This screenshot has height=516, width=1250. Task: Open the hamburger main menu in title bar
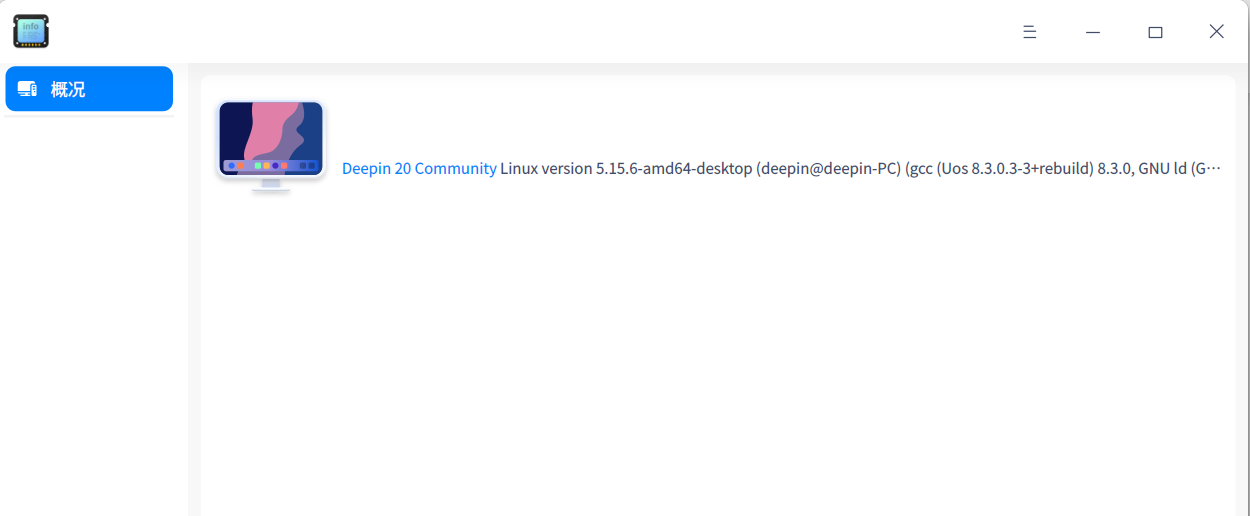(1030, 32)
